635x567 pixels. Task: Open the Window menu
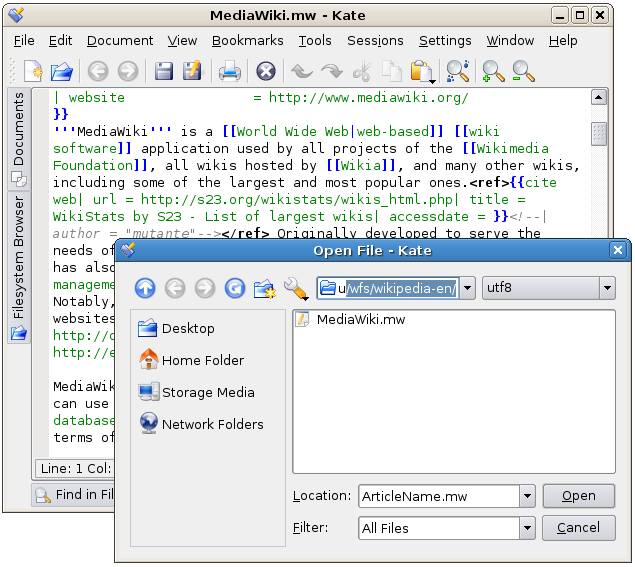(x=510, y=40)
